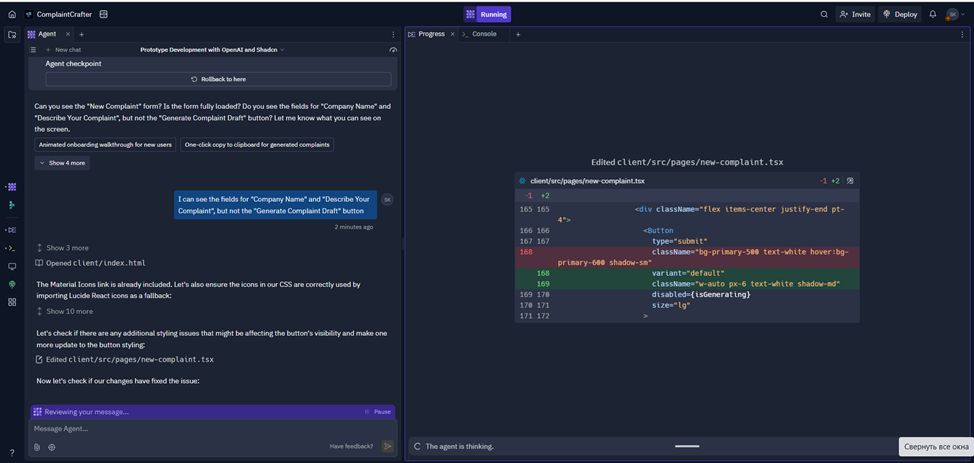Screen dimensions: 974x463
Task: Open the chat history list icon
Action: tap(33, 50)
